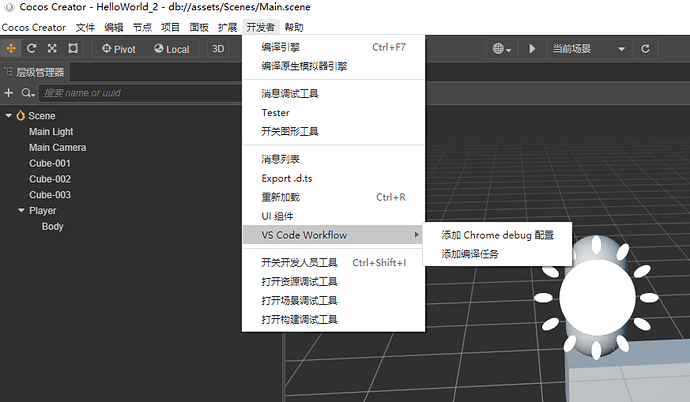Open the 扩展 menu

(x=228, y=27)
